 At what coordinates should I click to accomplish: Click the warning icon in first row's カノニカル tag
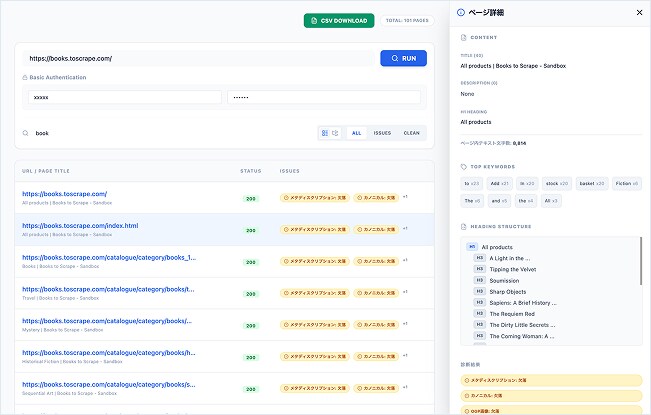tap(360, 198)
